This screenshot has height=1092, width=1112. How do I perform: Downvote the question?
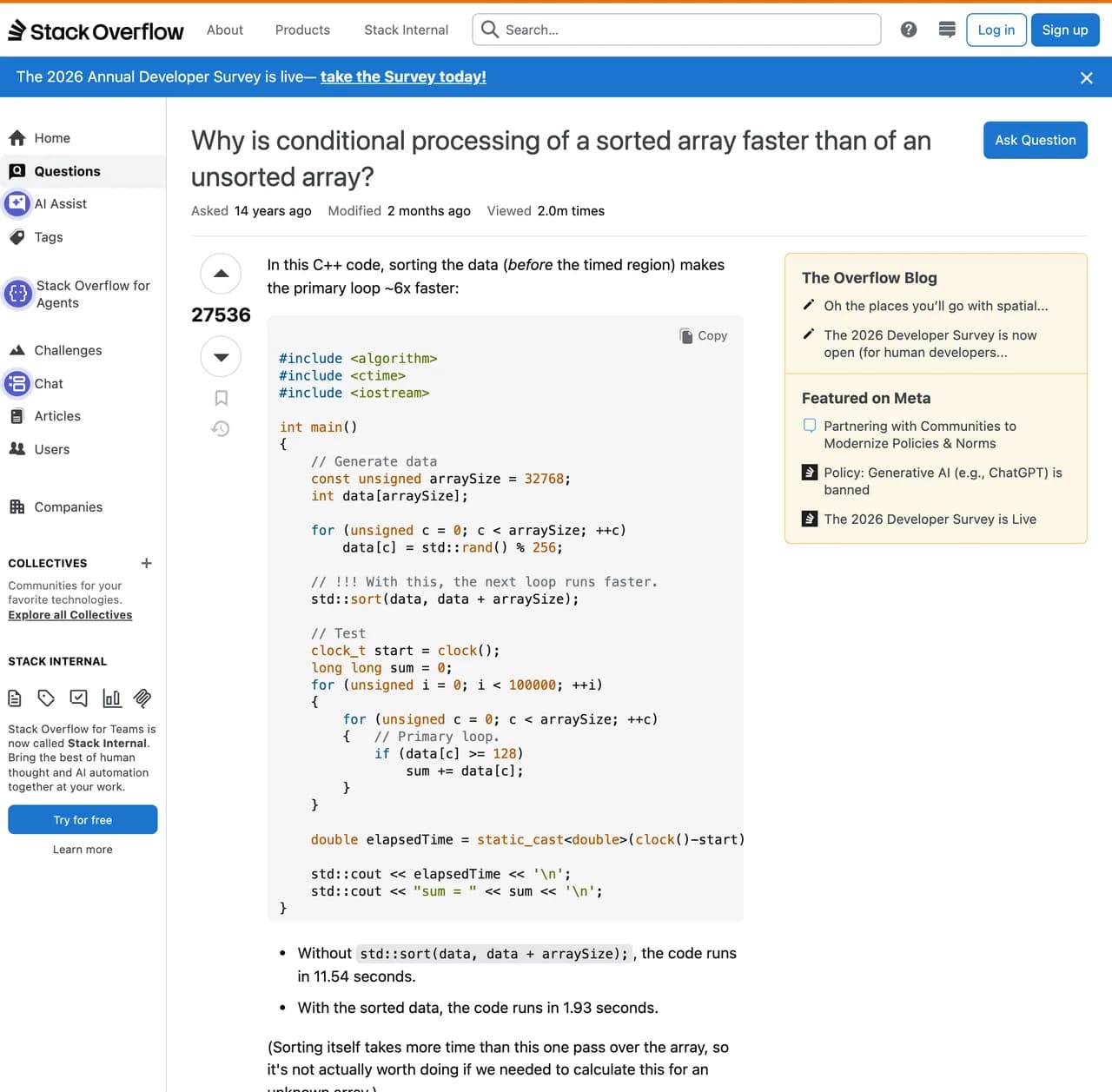click(221, 356)
